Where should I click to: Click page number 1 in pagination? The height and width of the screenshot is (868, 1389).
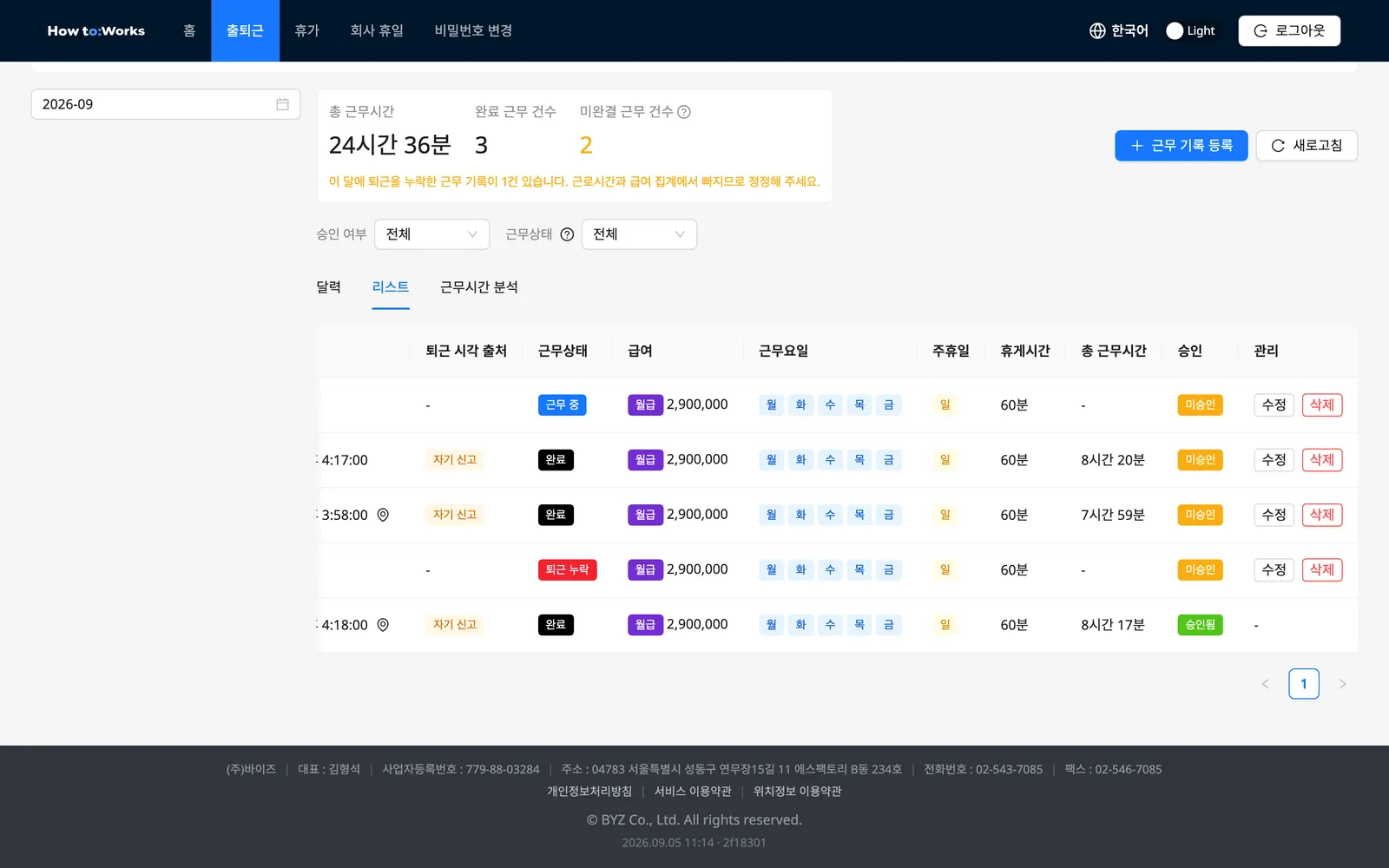click(1304, 684)
